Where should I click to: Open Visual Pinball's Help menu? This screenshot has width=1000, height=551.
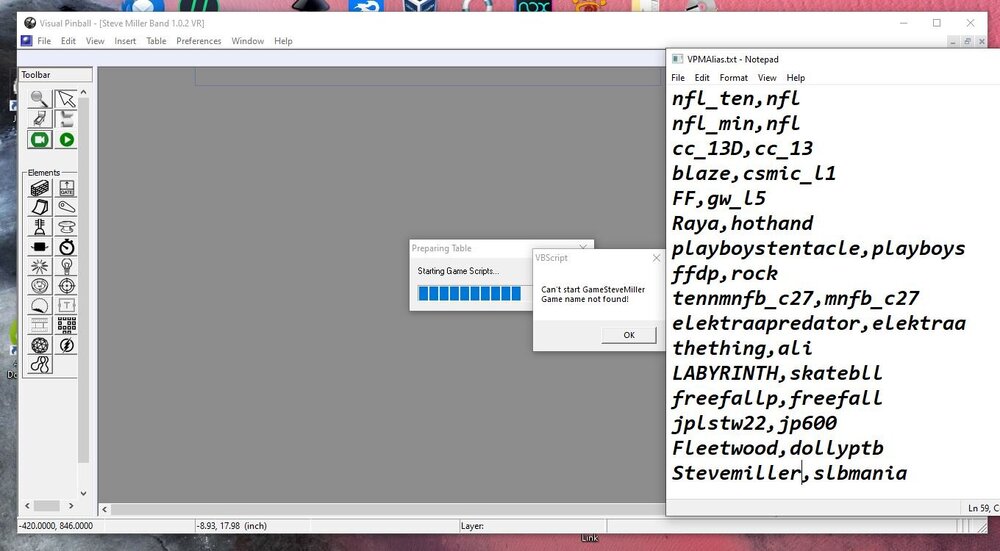point(283,41)
